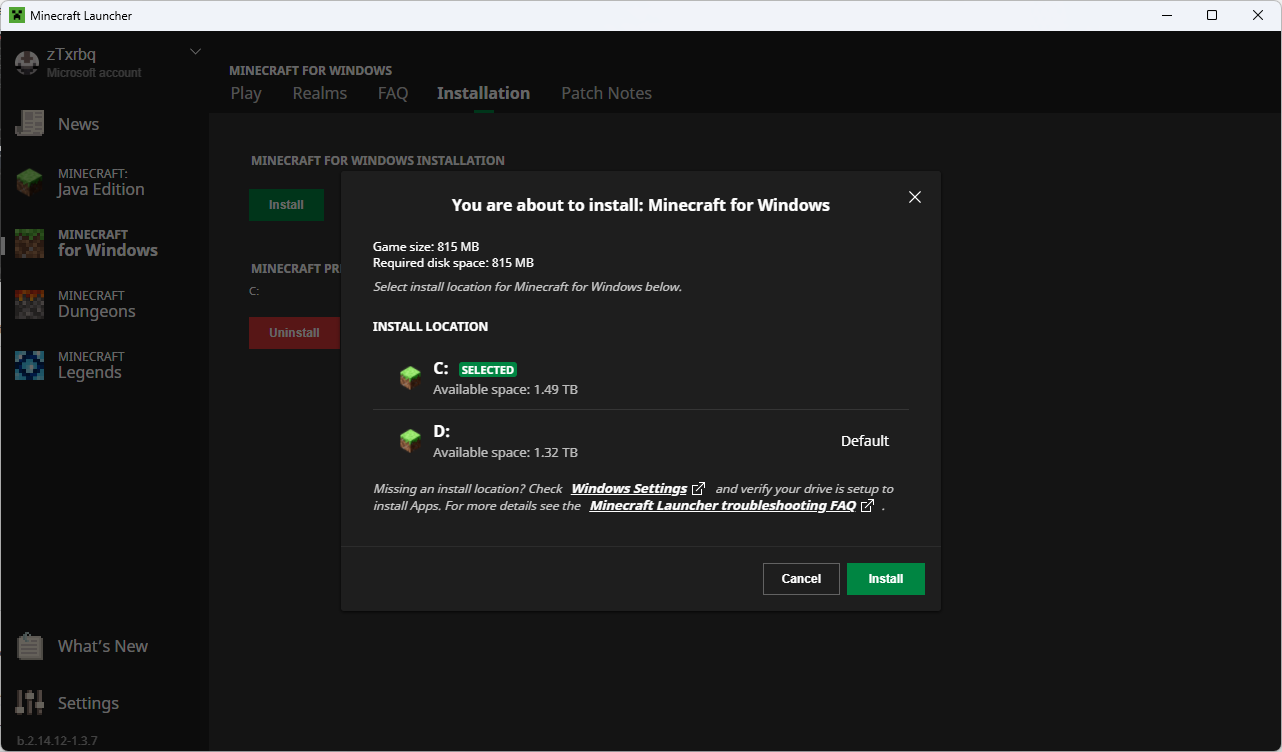
Task: Choose D: drive as install location
Action: (x=640, y=441)
